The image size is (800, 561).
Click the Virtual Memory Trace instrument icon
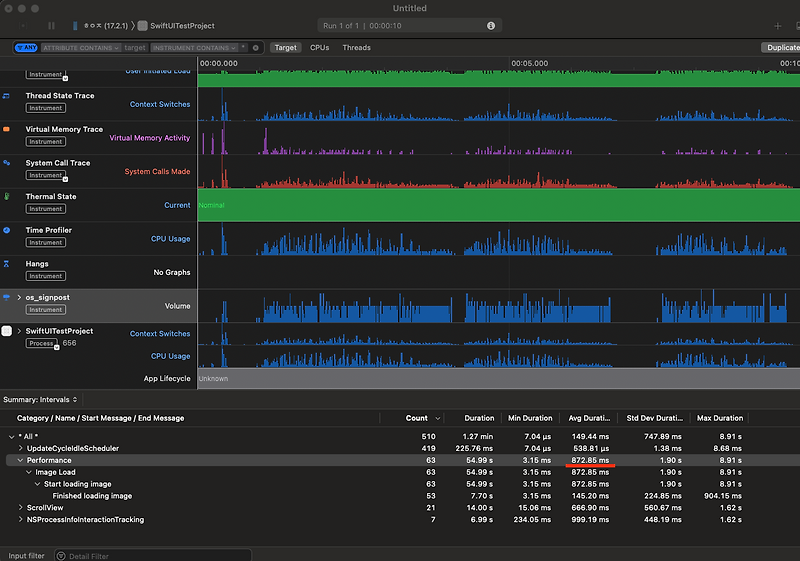[6, 129]
